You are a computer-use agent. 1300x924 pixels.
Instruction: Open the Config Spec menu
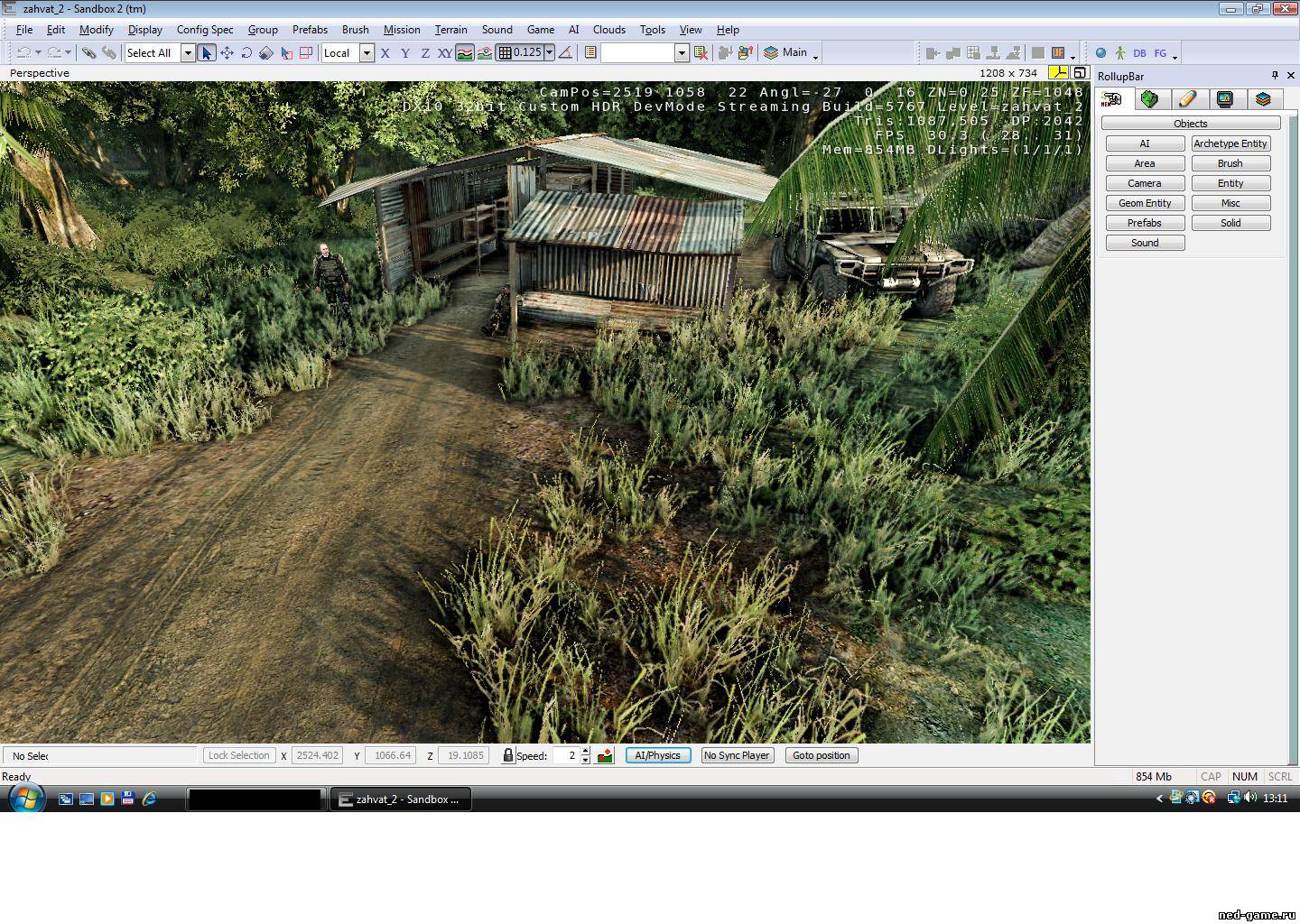click(205, 30)
